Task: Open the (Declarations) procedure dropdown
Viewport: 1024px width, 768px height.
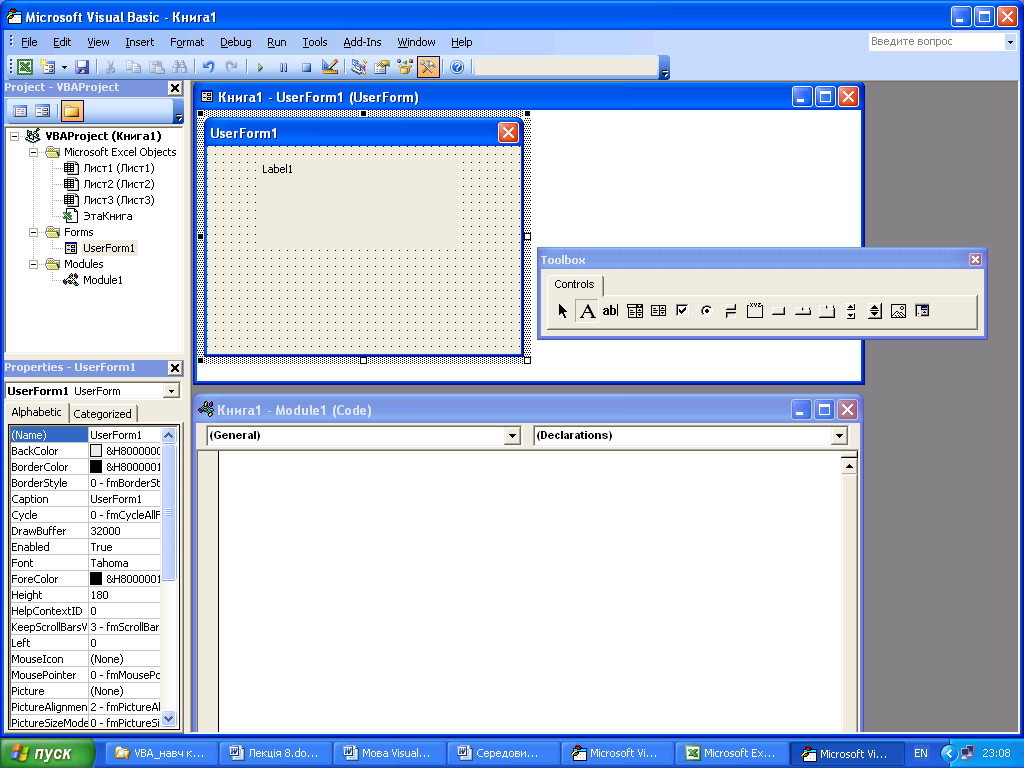Action: pos(839,436)
